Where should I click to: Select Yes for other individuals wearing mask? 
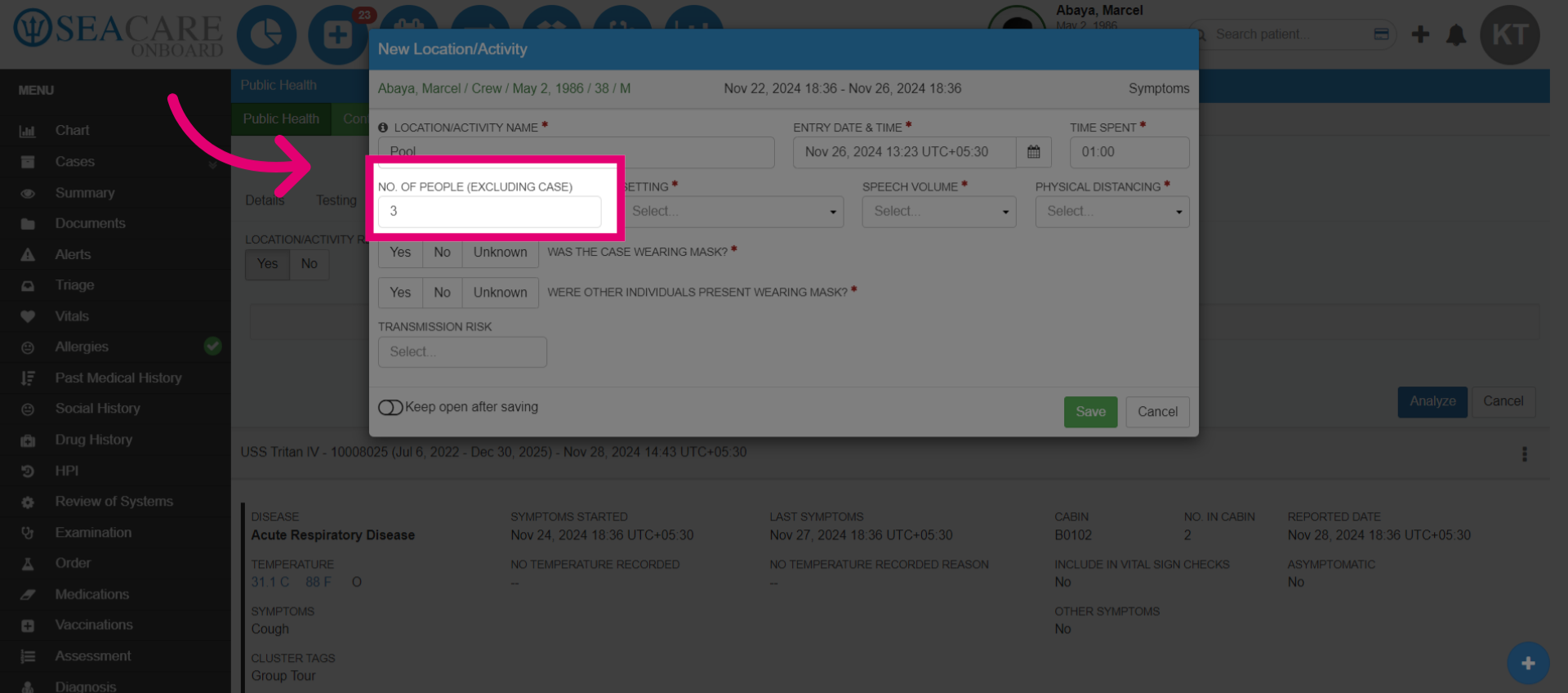pos(400,293)
